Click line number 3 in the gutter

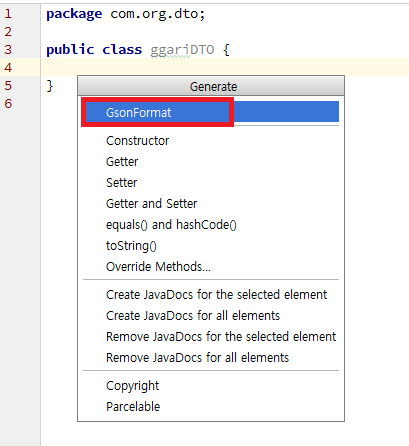tap(8, 50)
